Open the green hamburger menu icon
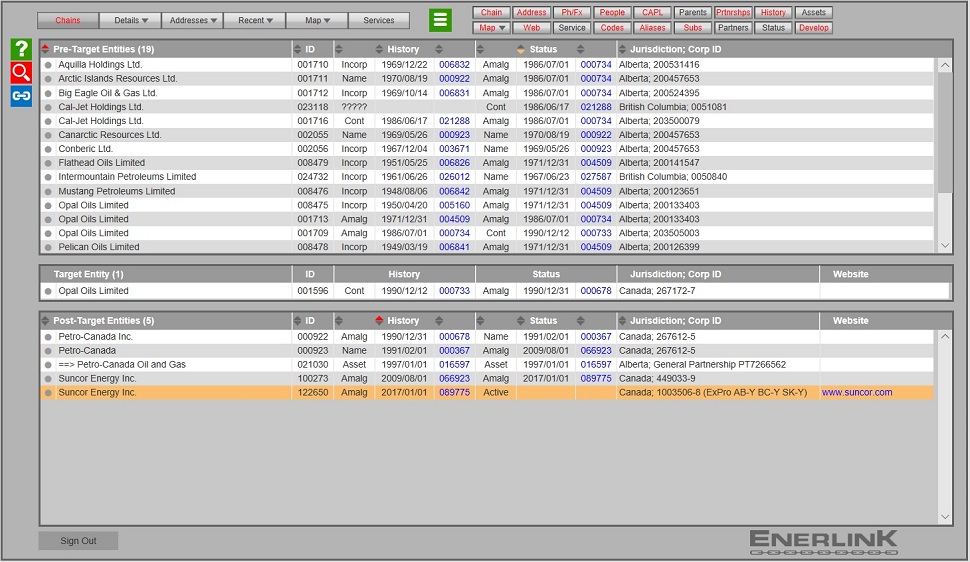This screenshot has width=970, height=562. (x=440, y=20)
